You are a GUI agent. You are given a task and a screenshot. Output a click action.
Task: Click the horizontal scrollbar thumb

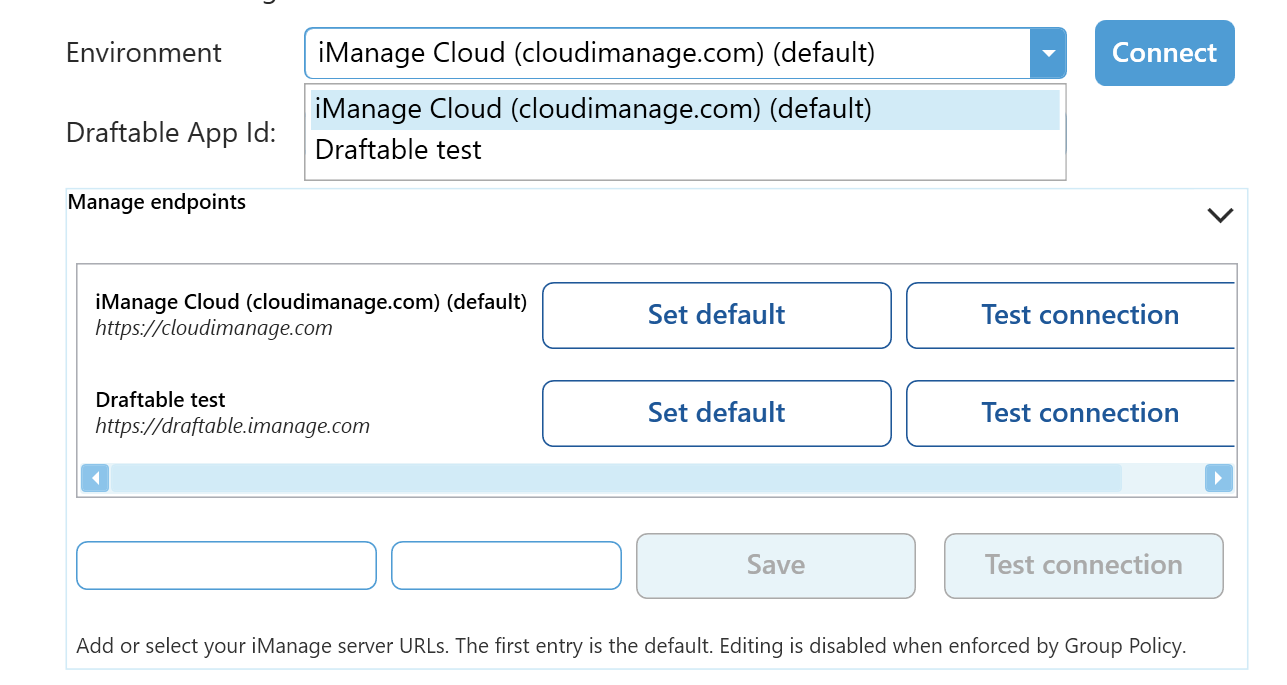[615, 478]
